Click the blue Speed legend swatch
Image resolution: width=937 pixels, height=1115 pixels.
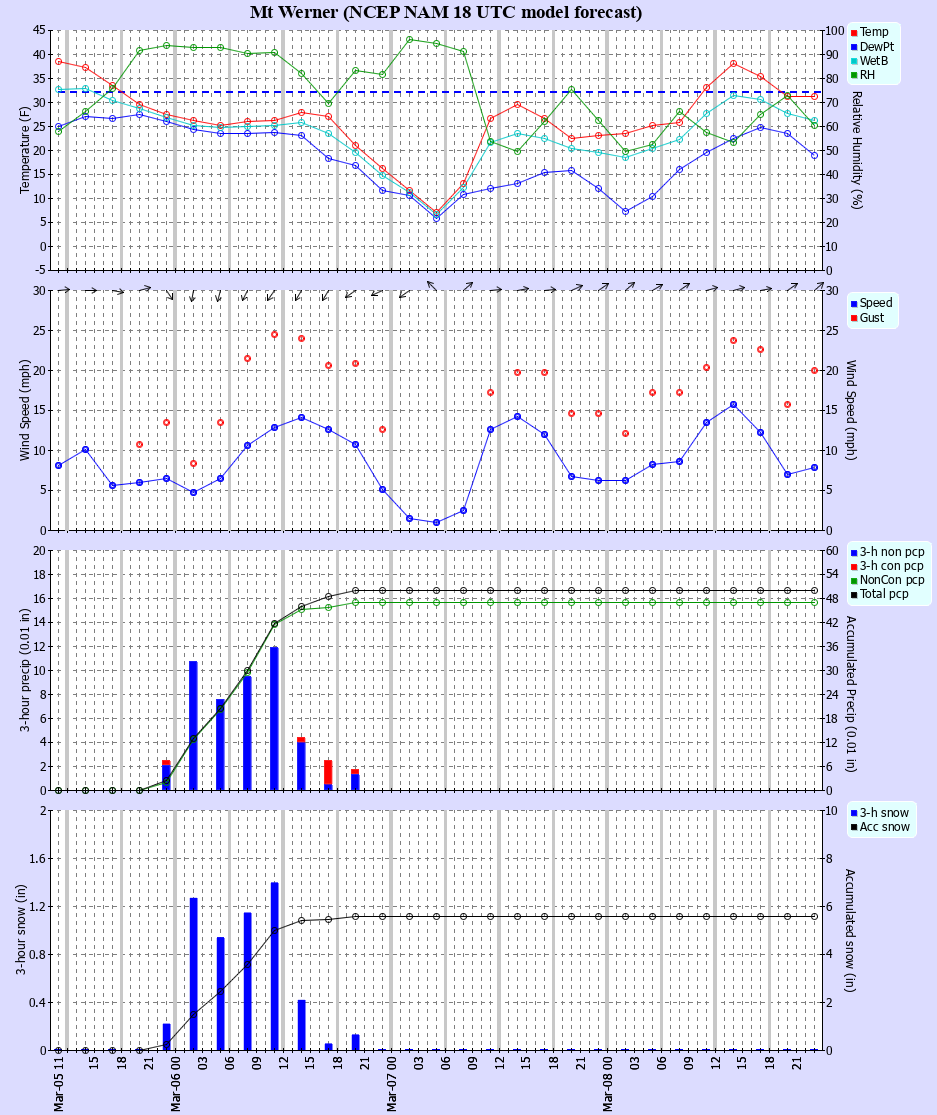click(x=854, y=303)
